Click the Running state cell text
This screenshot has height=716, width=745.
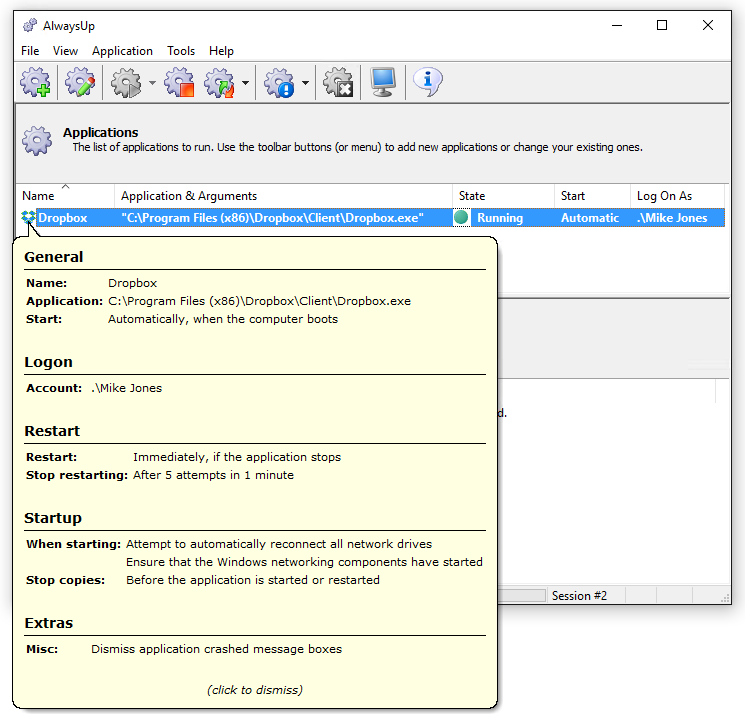pyautogui.click(x=500, y=218)
